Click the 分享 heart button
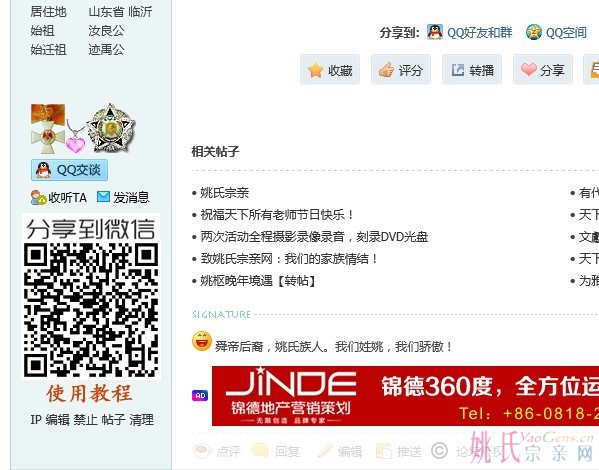Screen dimensions: 599x470 [543, 69]
